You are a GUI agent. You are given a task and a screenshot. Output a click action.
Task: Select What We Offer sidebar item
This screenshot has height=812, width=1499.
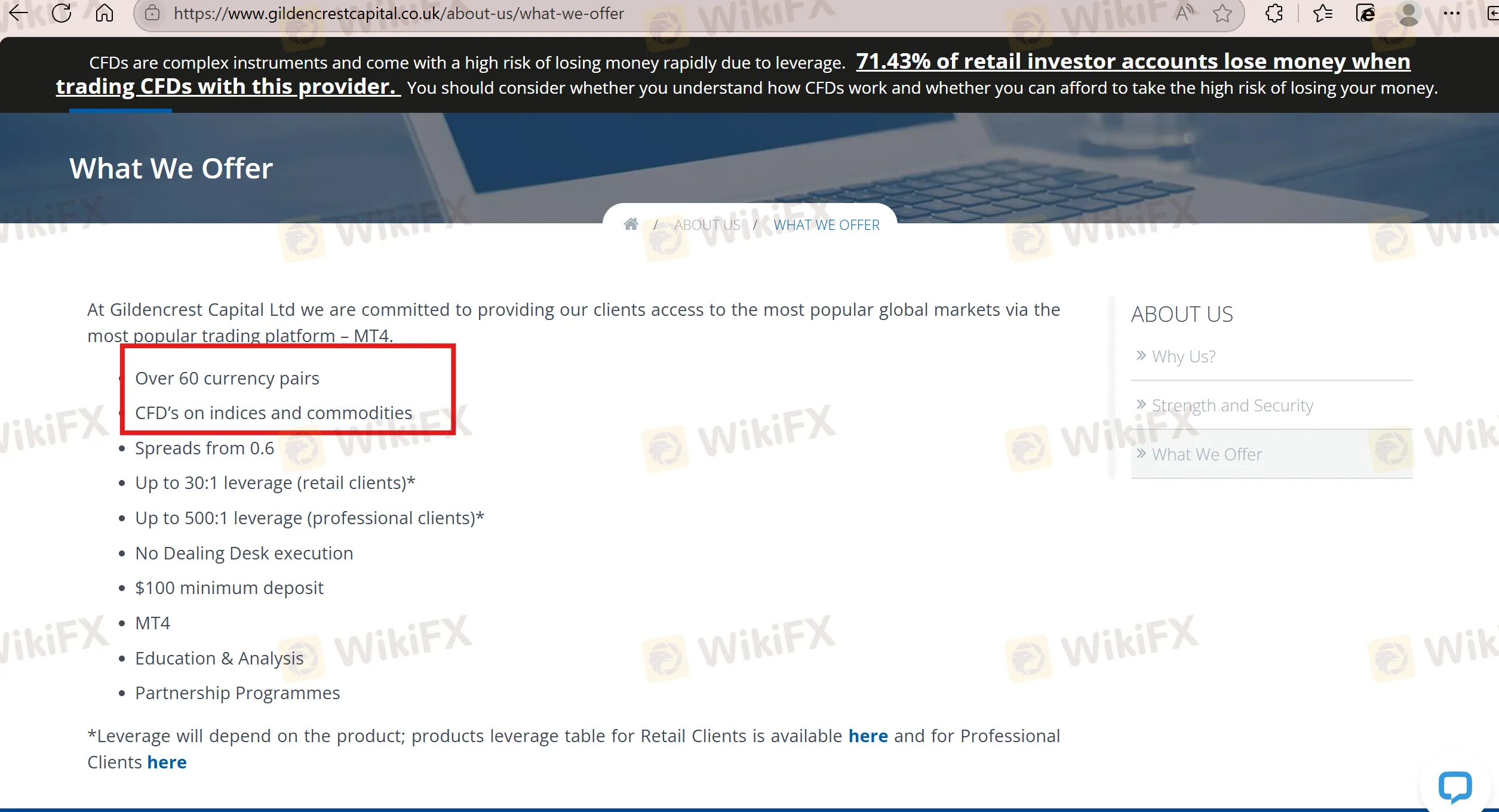1206,454
